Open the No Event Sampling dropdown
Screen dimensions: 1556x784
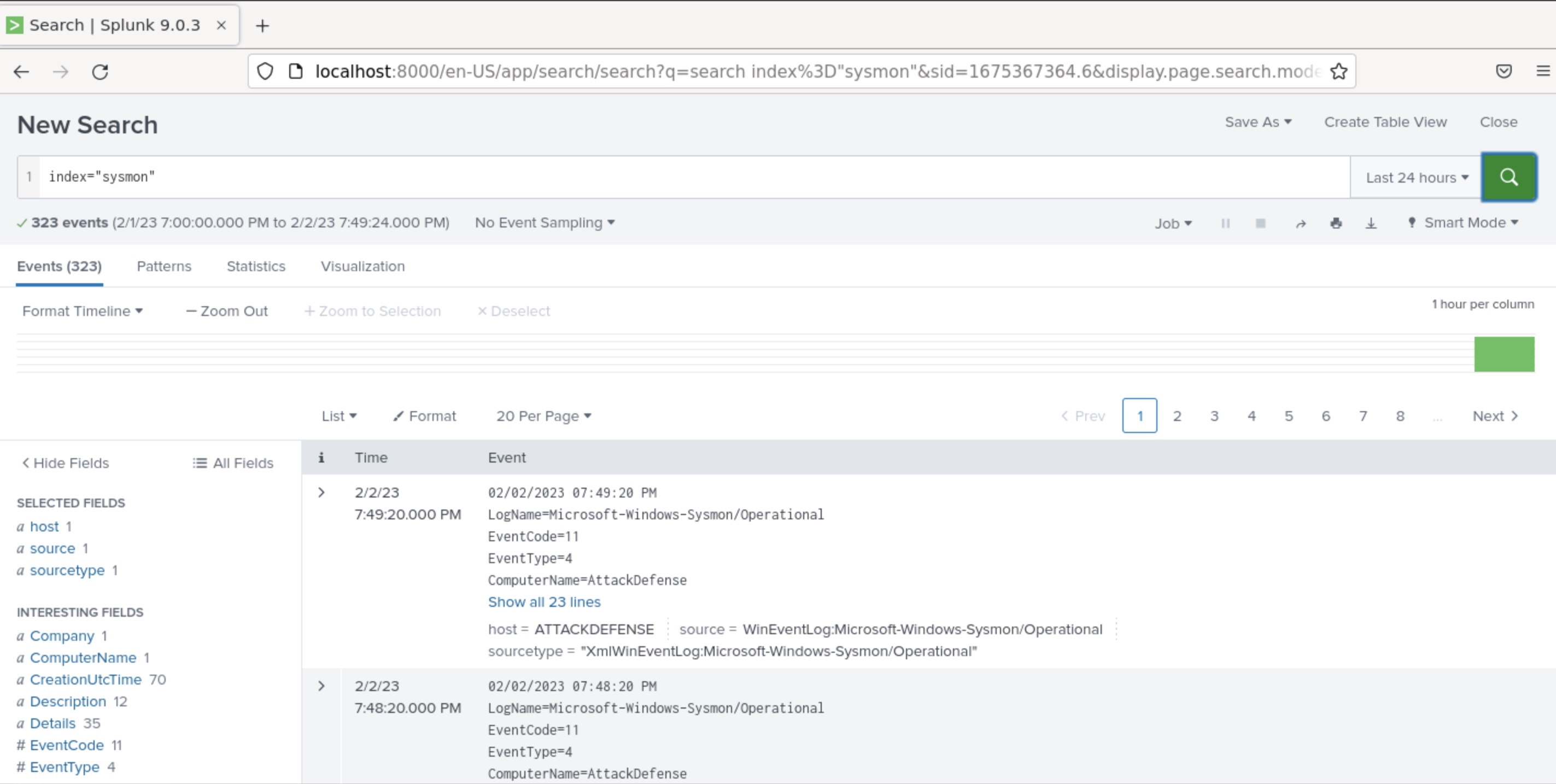pyautogui.click(x=544, y=223)
